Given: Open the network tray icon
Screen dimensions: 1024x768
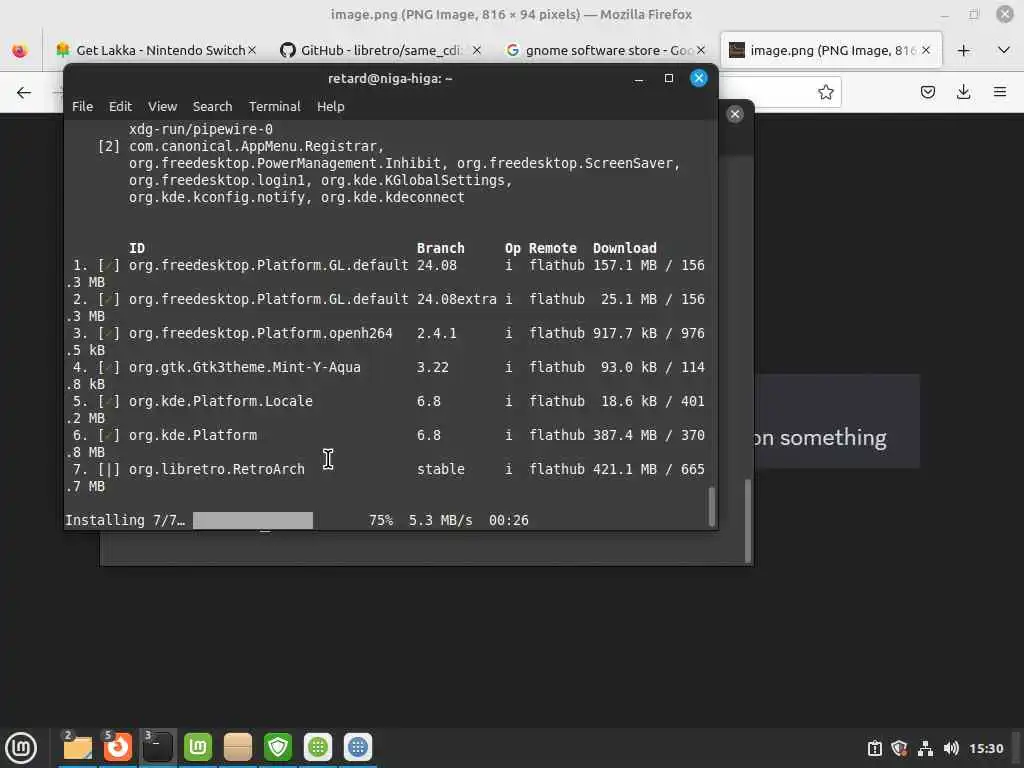Looking at the screenshot, I should tap(925, 748).
